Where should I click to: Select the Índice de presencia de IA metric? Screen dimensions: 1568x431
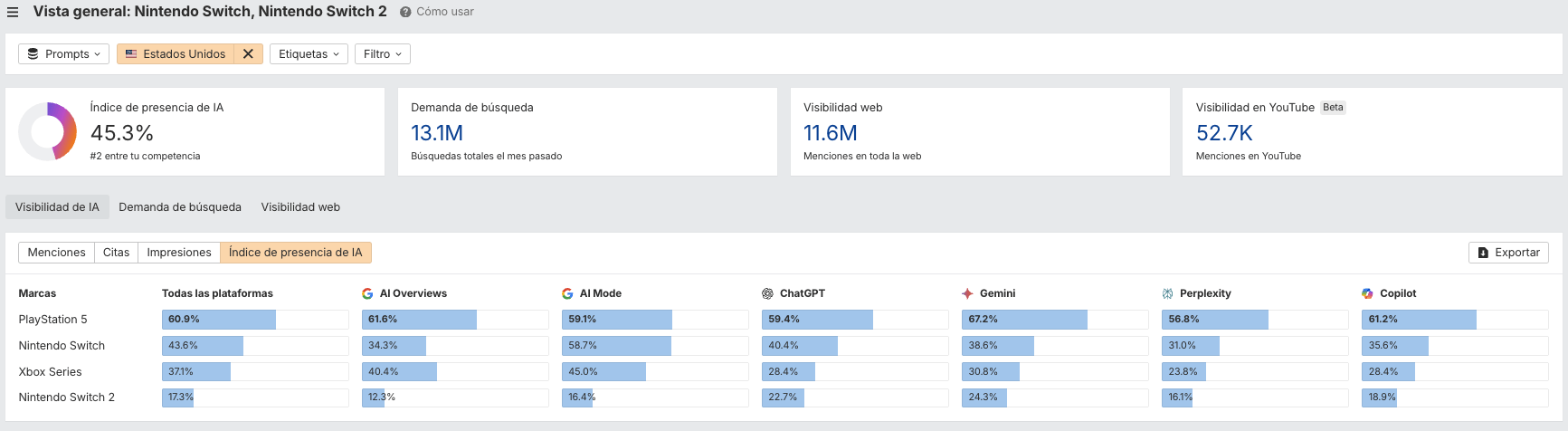tap(296, 253)
